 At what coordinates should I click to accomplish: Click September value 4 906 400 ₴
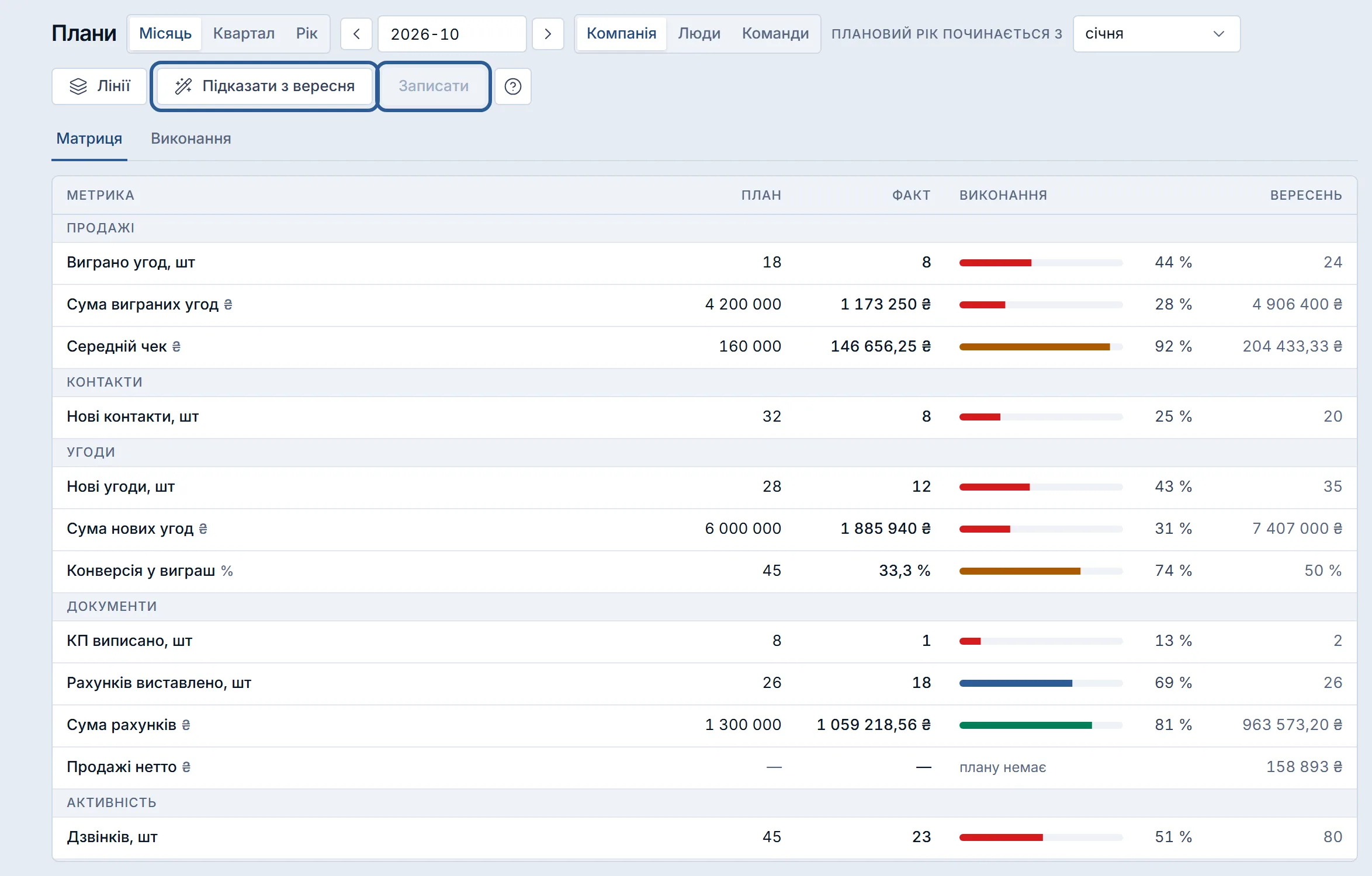click(1297, 304)
